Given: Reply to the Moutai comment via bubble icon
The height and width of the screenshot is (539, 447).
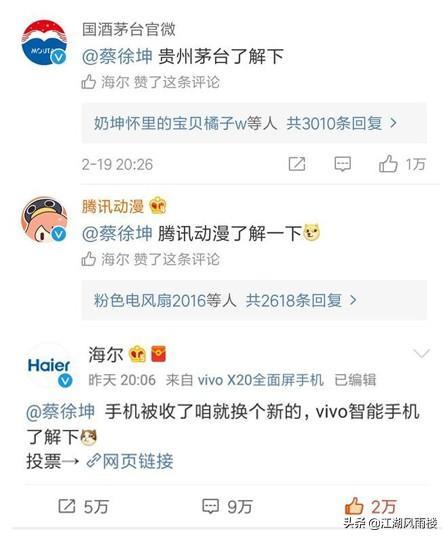Looking at the screenshot, I should point(342,164).
